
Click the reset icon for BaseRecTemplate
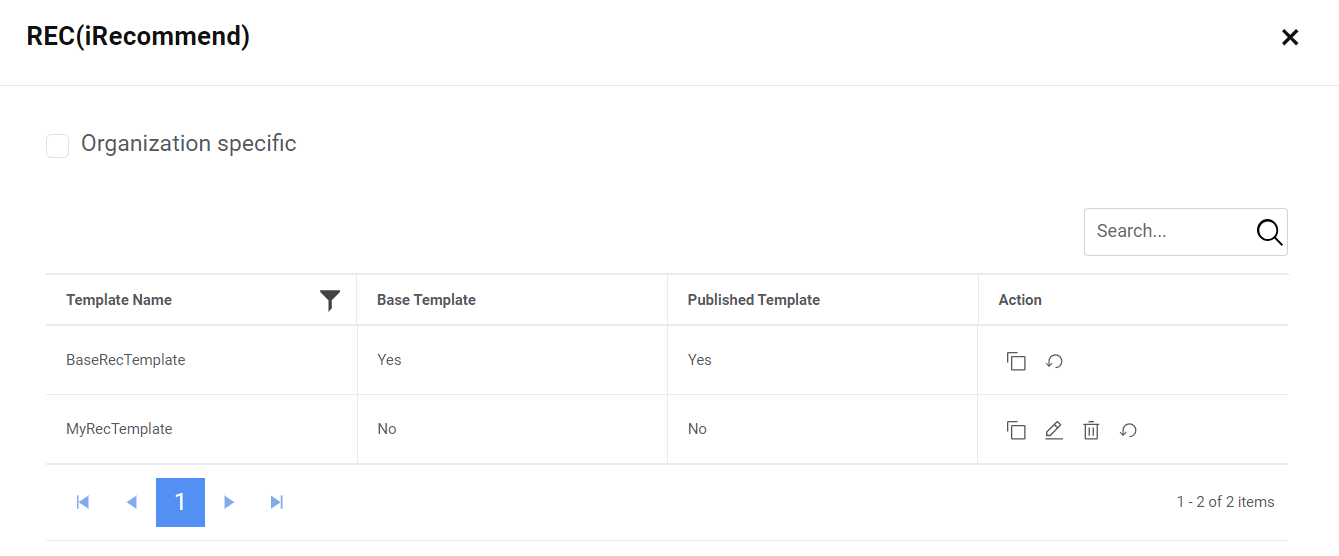1054,361
